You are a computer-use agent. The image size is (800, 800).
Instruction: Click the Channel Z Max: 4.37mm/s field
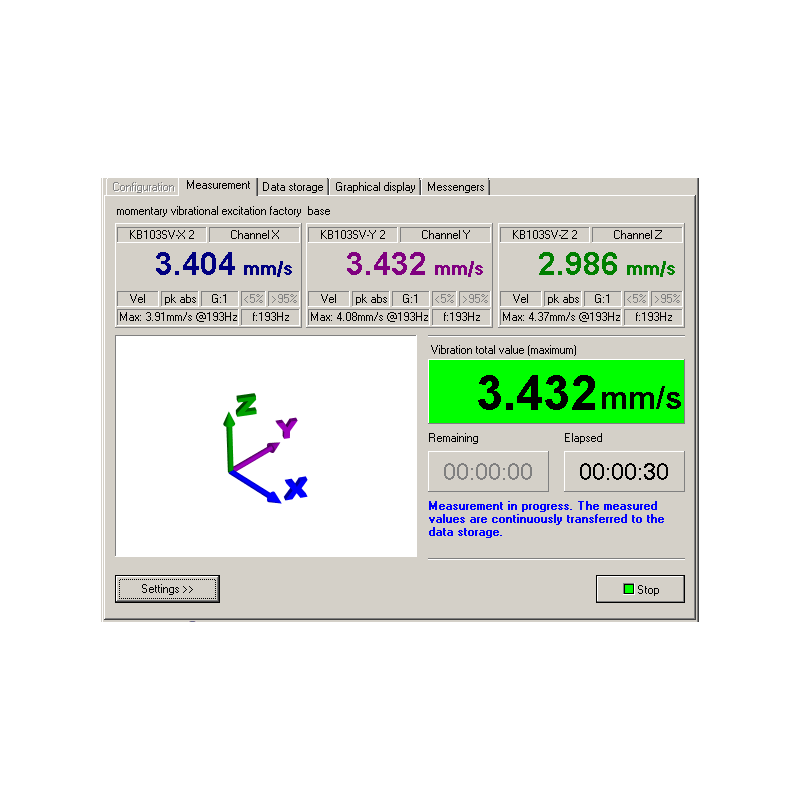click(561, 317)
